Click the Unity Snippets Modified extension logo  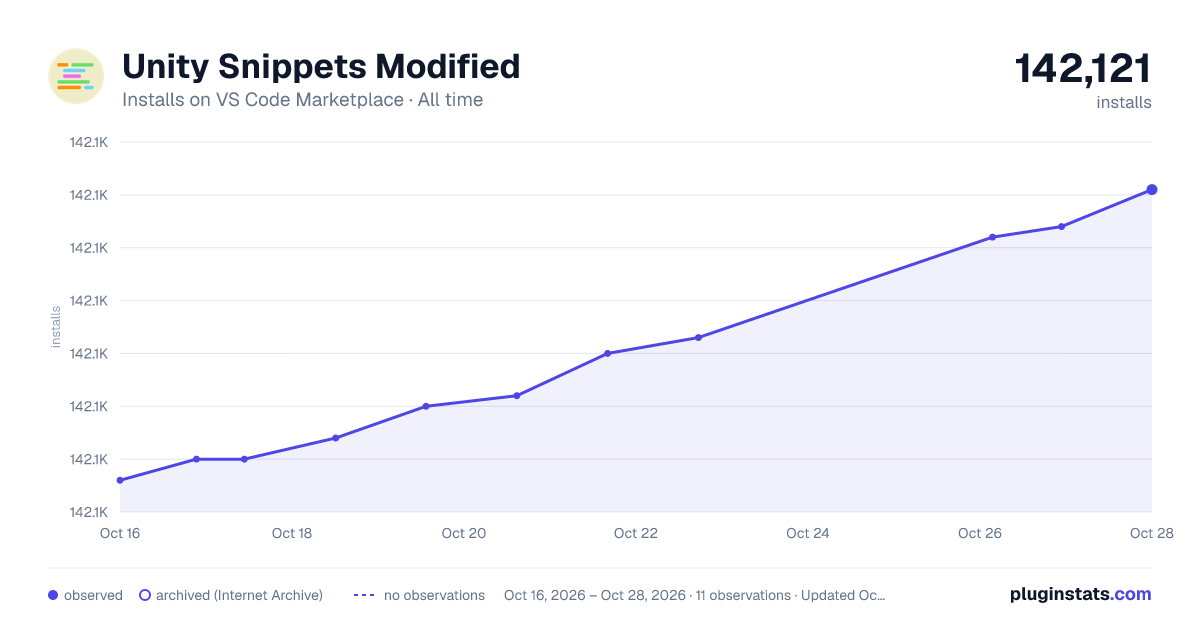(76, 76)
